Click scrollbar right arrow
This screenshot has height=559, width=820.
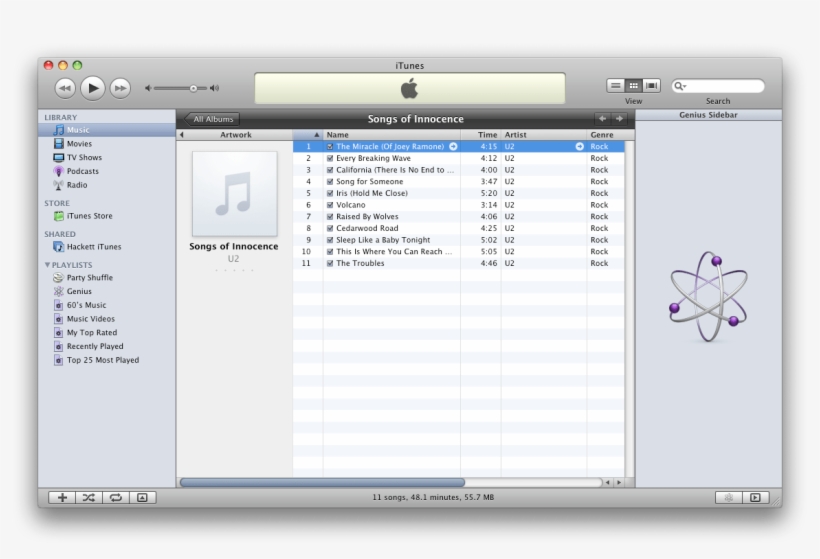pos(619,483)
